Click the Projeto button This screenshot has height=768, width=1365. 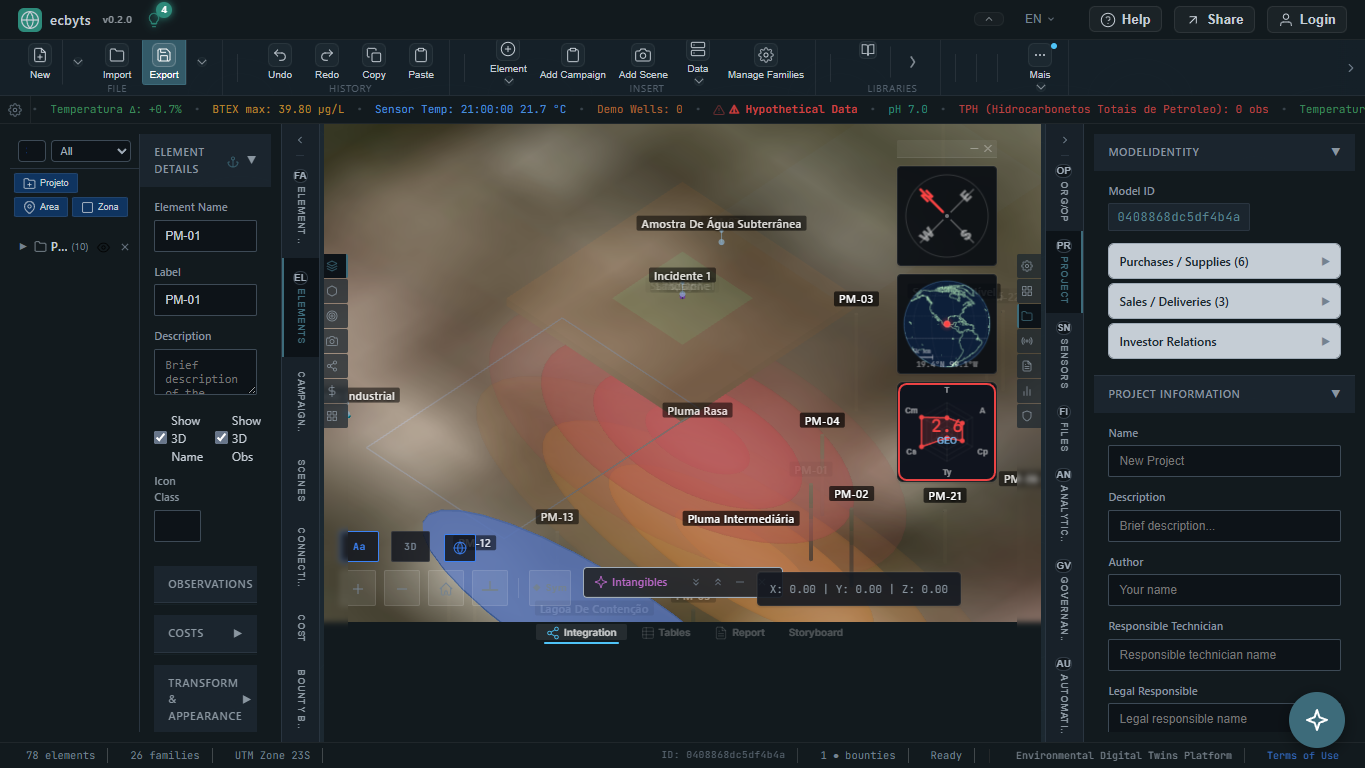46,183
